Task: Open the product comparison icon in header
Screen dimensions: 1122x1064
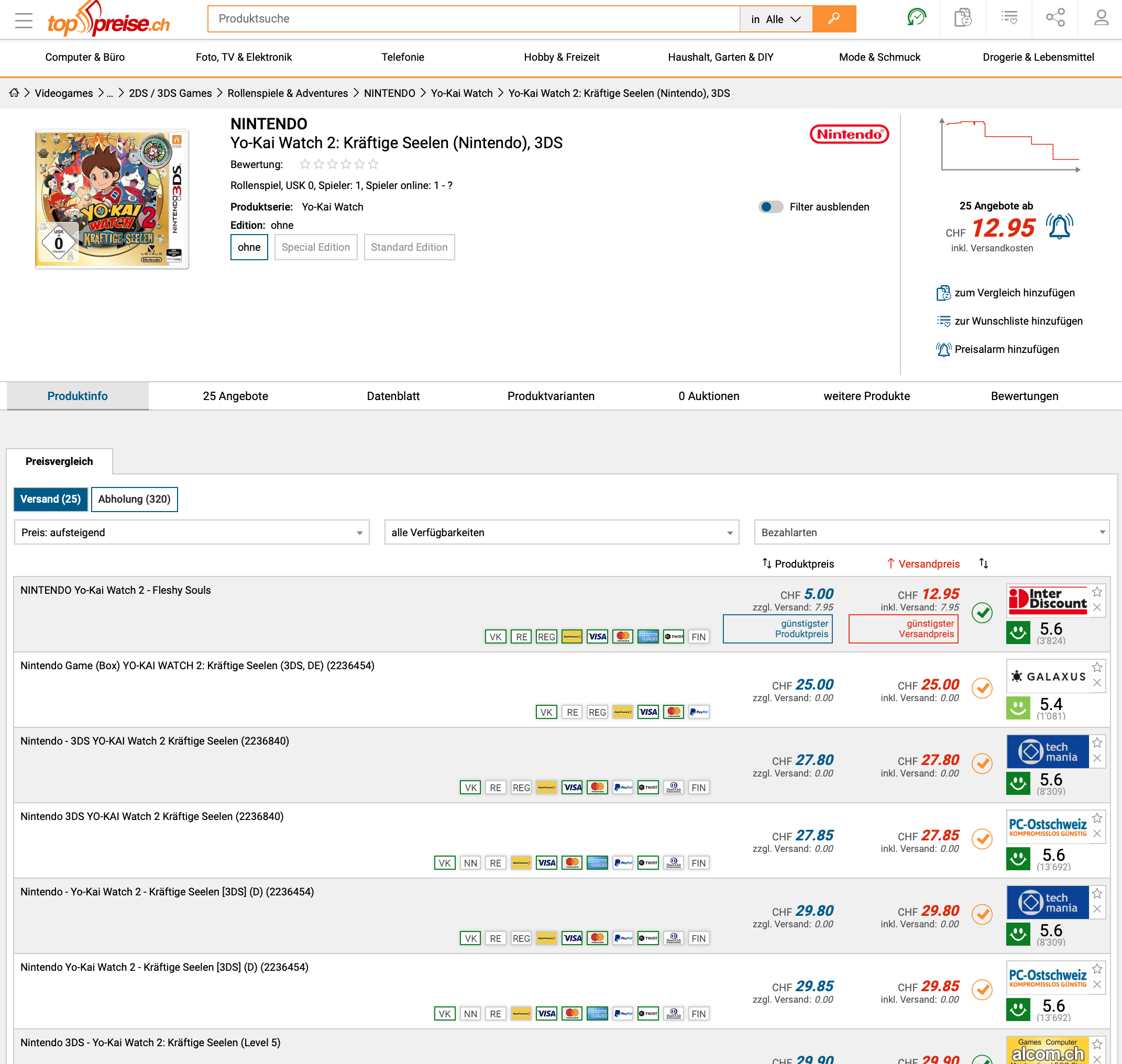Action: click(x=962, y=18)
